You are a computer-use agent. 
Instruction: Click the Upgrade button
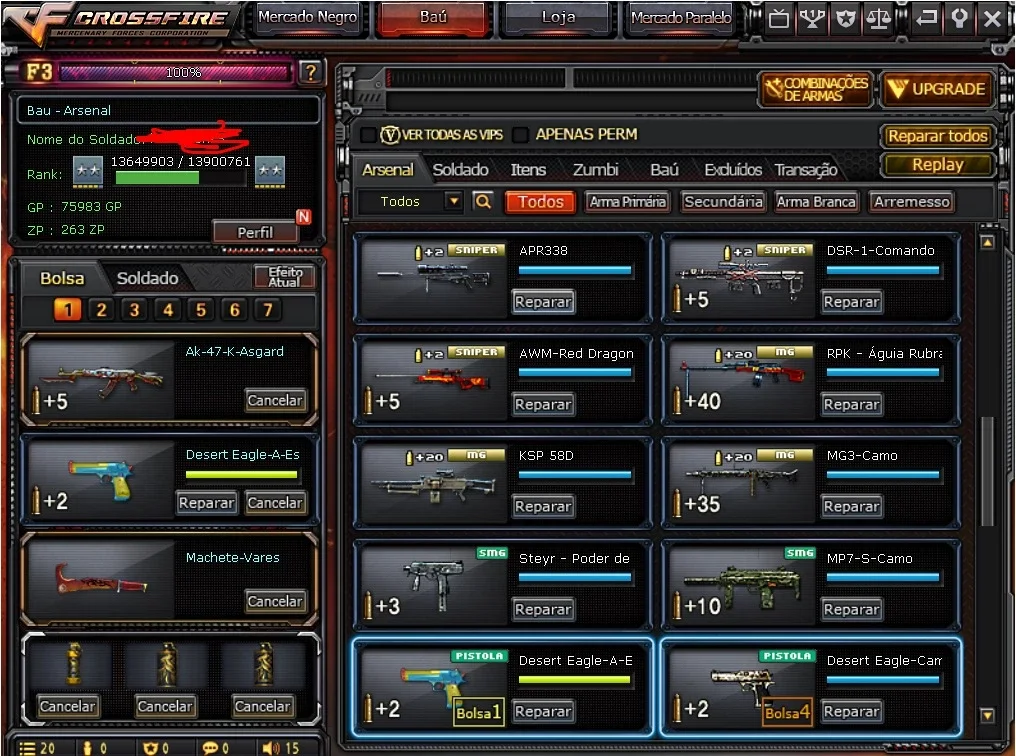pyautogui.click(x=937, y=89)
